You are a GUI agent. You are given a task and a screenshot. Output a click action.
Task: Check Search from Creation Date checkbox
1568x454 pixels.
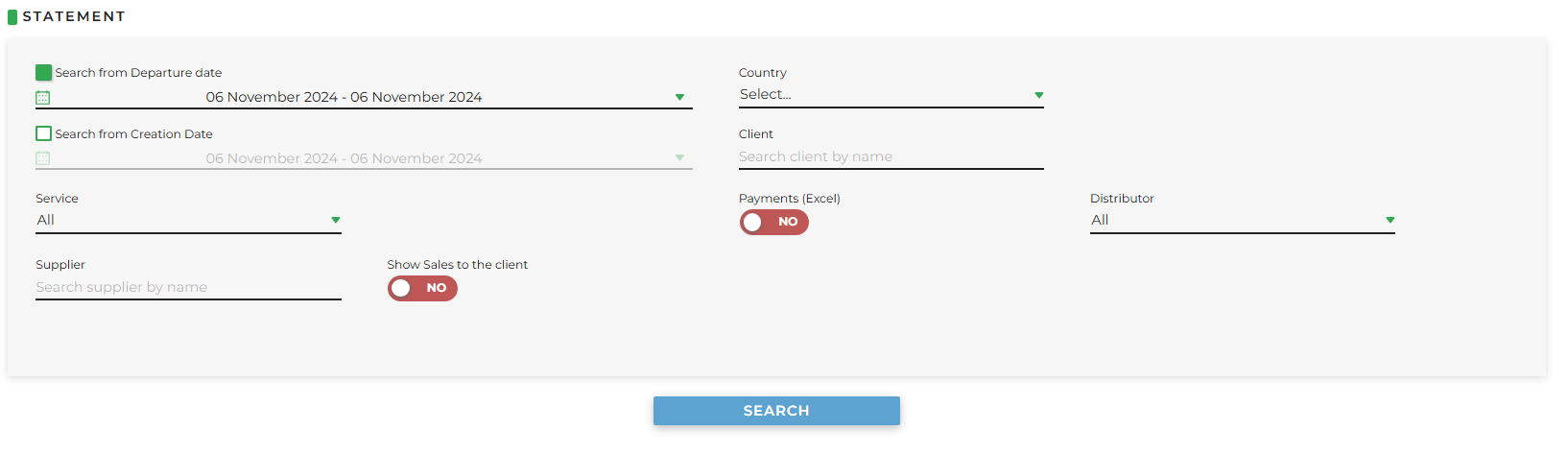(43, 134)
